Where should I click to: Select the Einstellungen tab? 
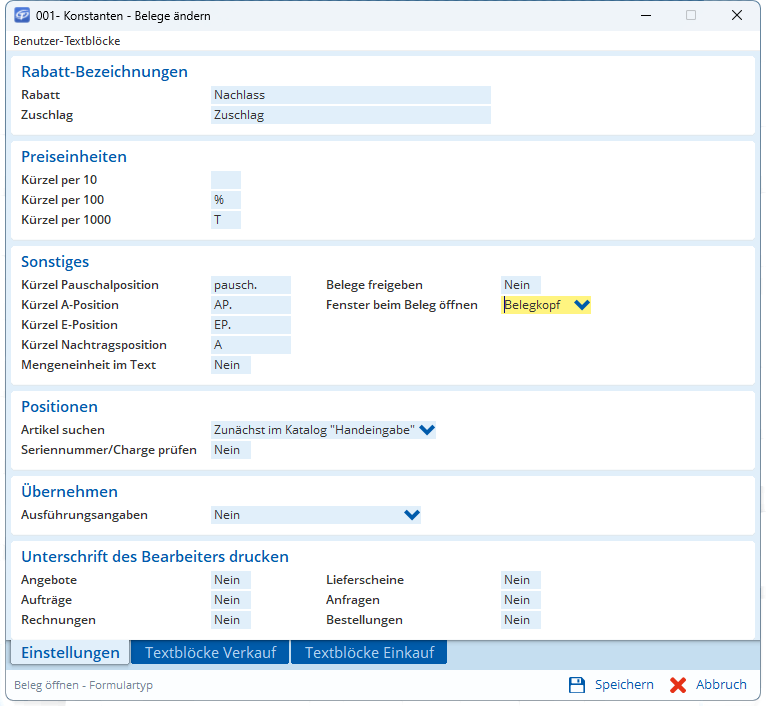point(70,653)
